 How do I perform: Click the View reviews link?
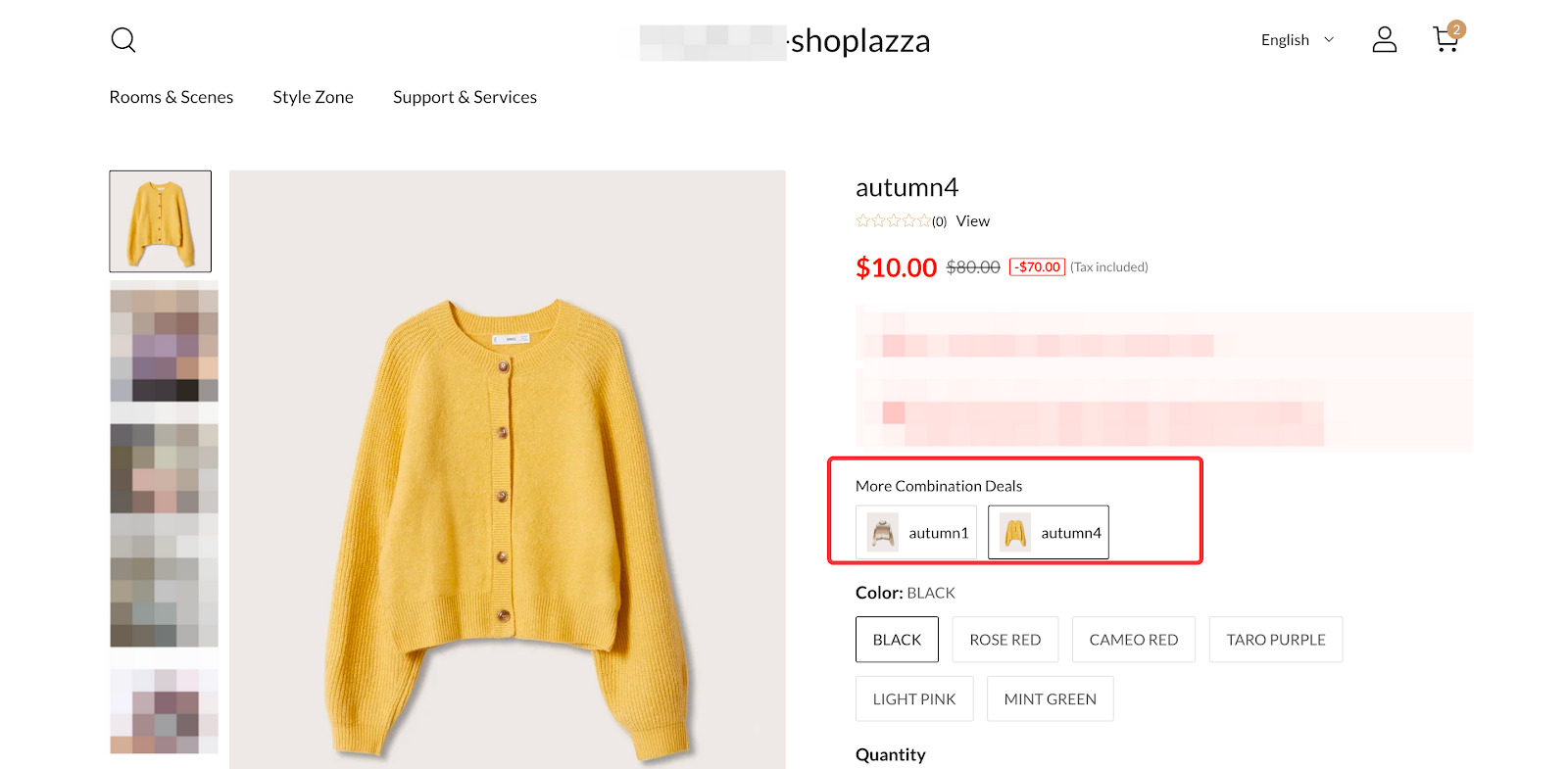coord(973,221)
